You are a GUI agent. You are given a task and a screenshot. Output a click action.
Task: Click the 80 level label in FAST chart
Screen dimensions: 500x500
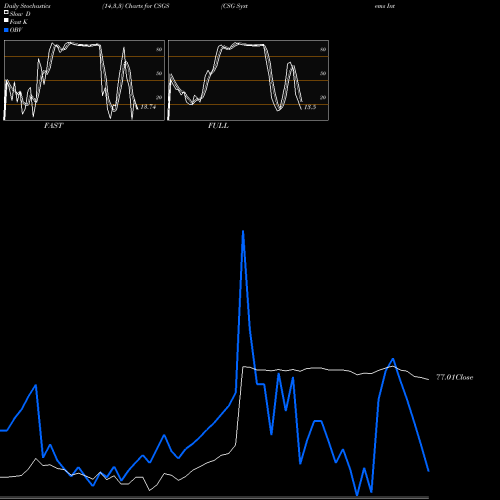click(x=159, y=49)
